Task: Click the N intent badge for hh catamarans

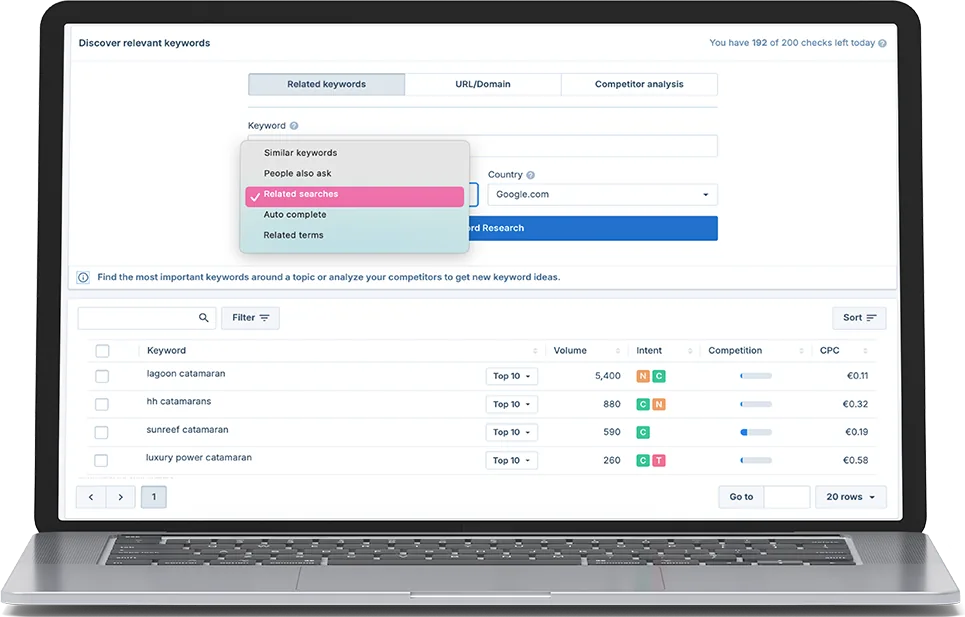Action: 659,404
